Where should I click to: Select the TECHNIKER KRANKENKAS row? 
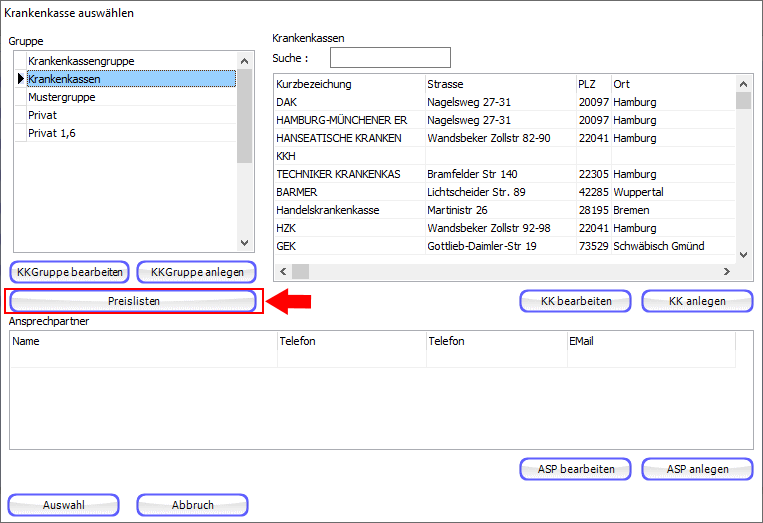click(338, 174)
